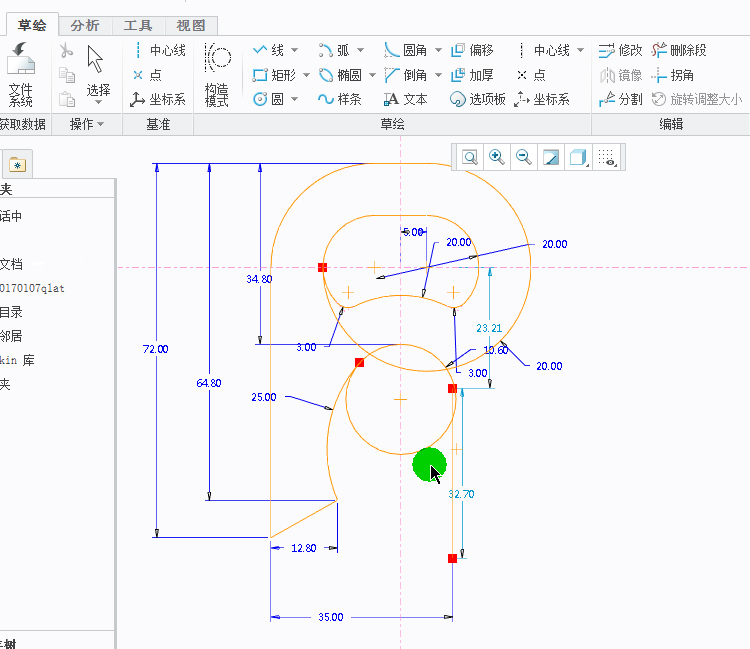Image resolution: width=750 pixels, height=649 pixels.
Task: Toggle the sketcher display filters icon
Action: point(607,157)
